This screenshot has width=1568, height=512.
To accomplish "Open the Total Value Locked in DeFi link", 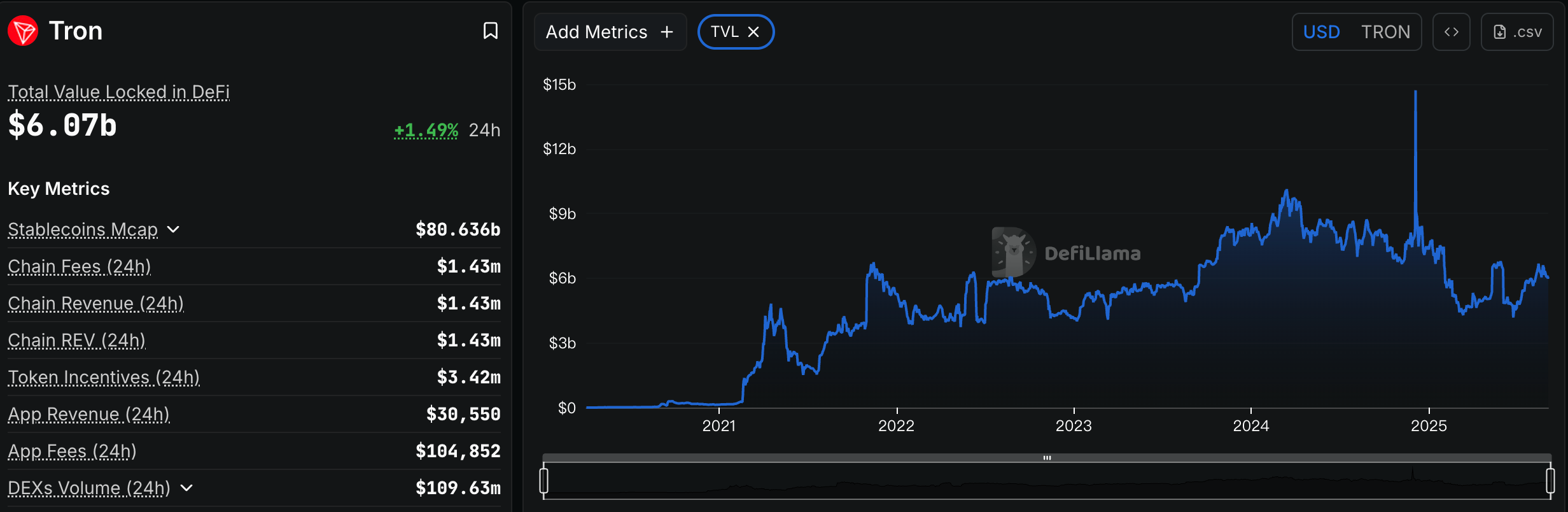I will [x=118, y=92].
